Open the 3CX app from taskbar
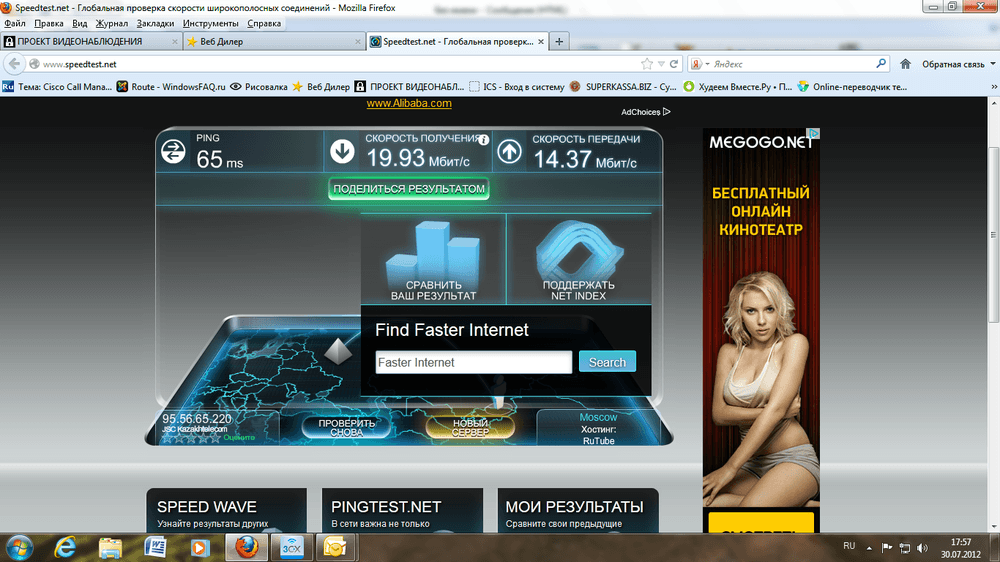The image size is (1000, 562). click(291, 547)
